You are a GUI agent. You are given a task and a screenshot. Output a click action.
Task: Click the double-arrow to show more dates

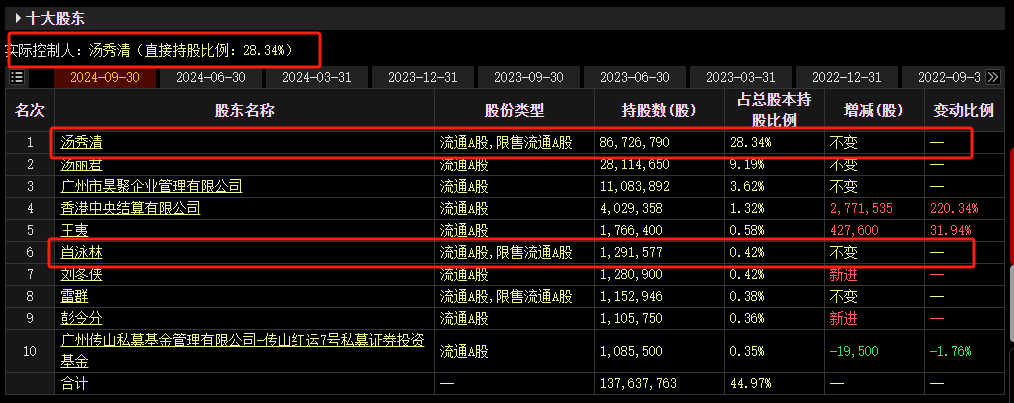coord(993,78)
